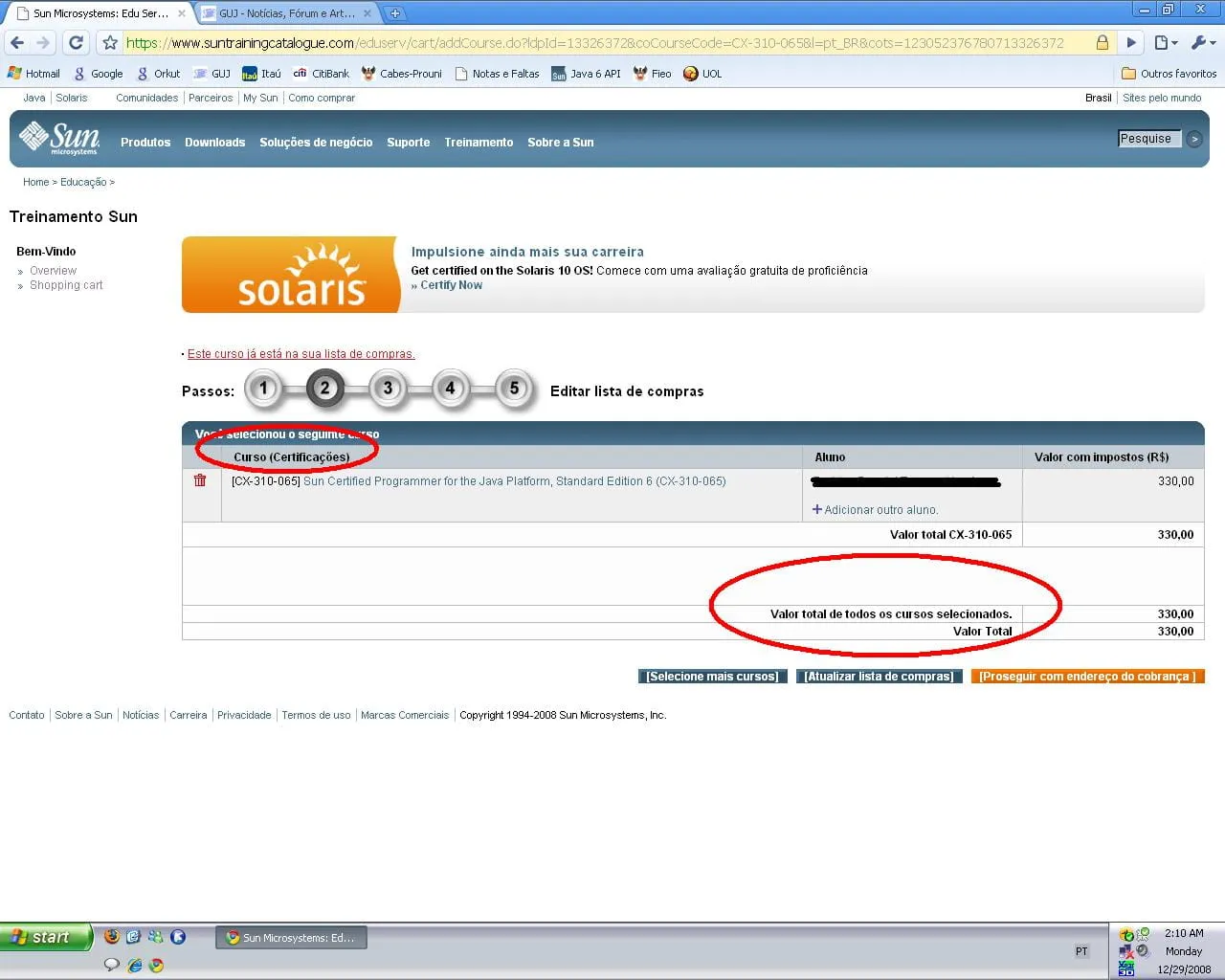Open the Suporte navigation menu
Screen dimensions: 1225x980
pos(409,143)
